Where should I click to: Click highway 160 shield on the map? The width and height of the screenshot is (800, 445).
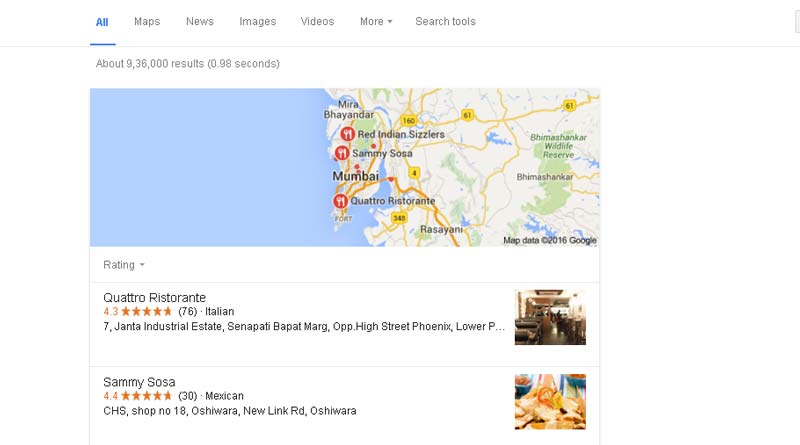point(408,121)
